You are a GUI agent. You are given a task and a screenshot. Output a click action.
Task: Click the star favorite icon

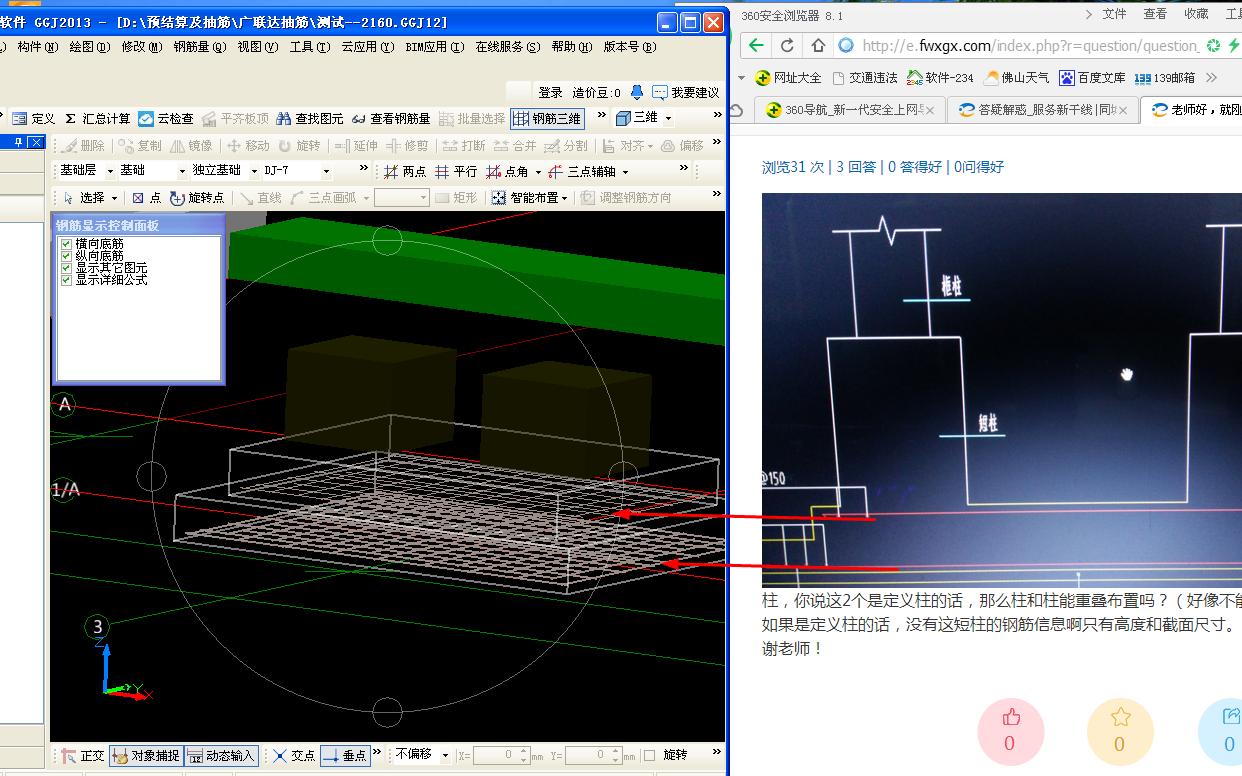point(1120,717)
